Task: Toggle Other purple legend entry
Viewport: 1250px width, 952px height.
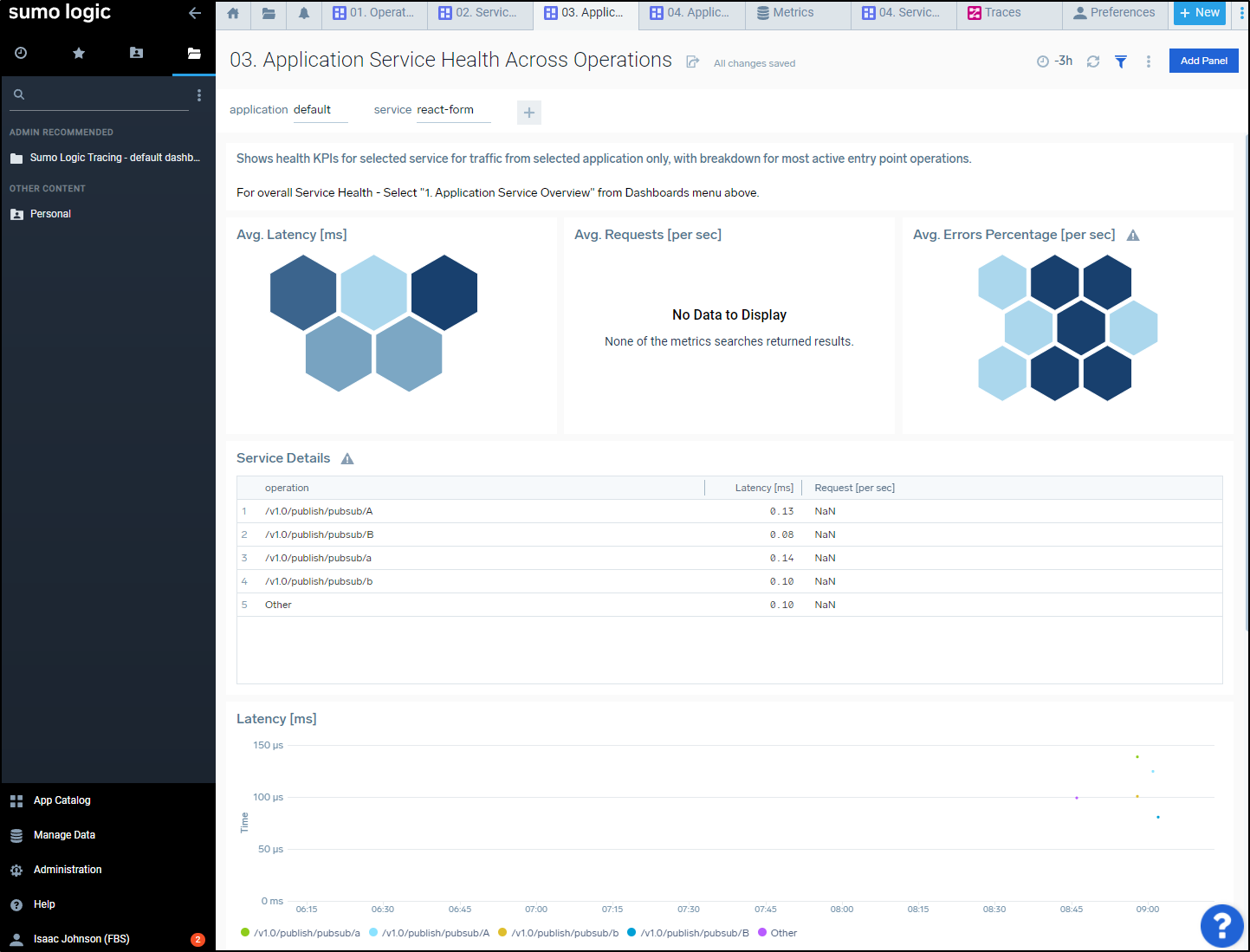Action: (x=777, y=933)
